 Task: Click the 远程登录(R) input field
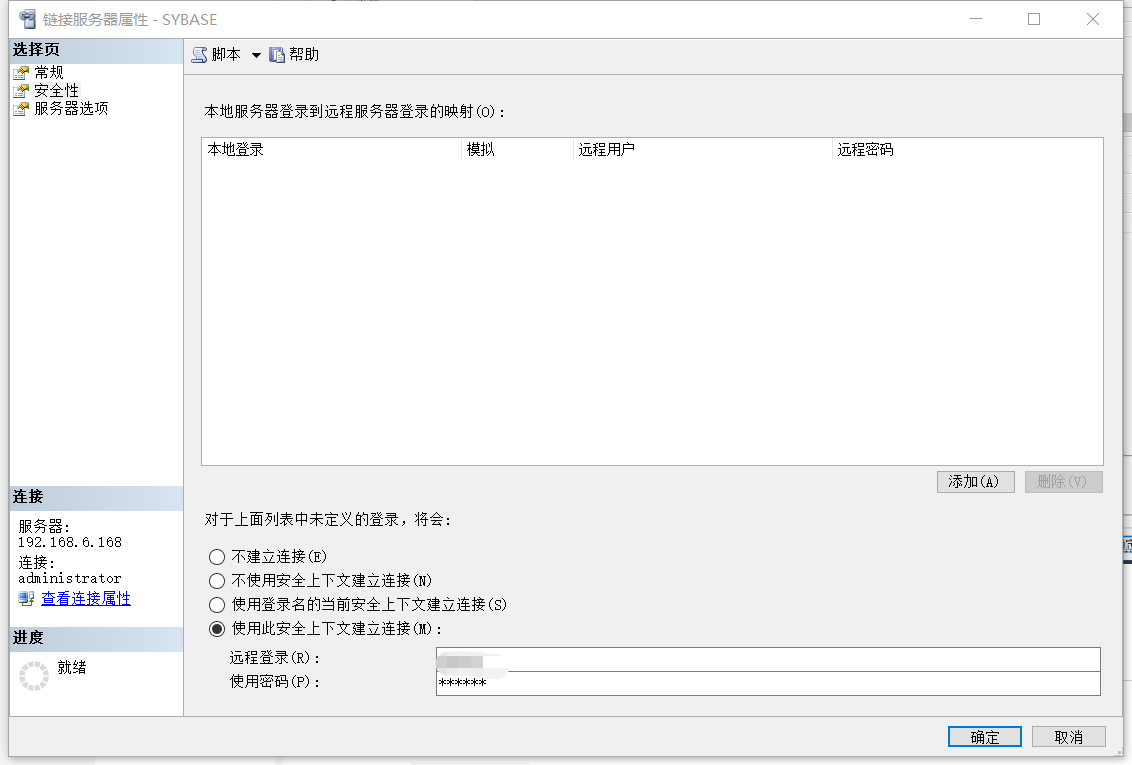pos(768,660)
